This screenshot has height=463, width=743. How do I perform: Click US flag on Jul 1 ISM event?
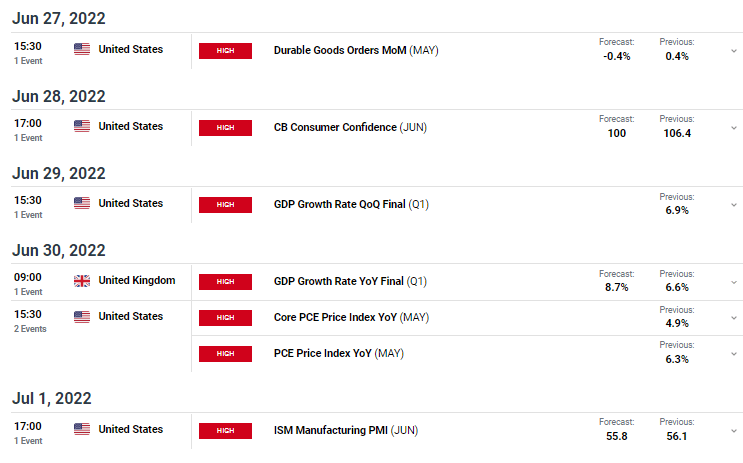click(x=82, y=429)
